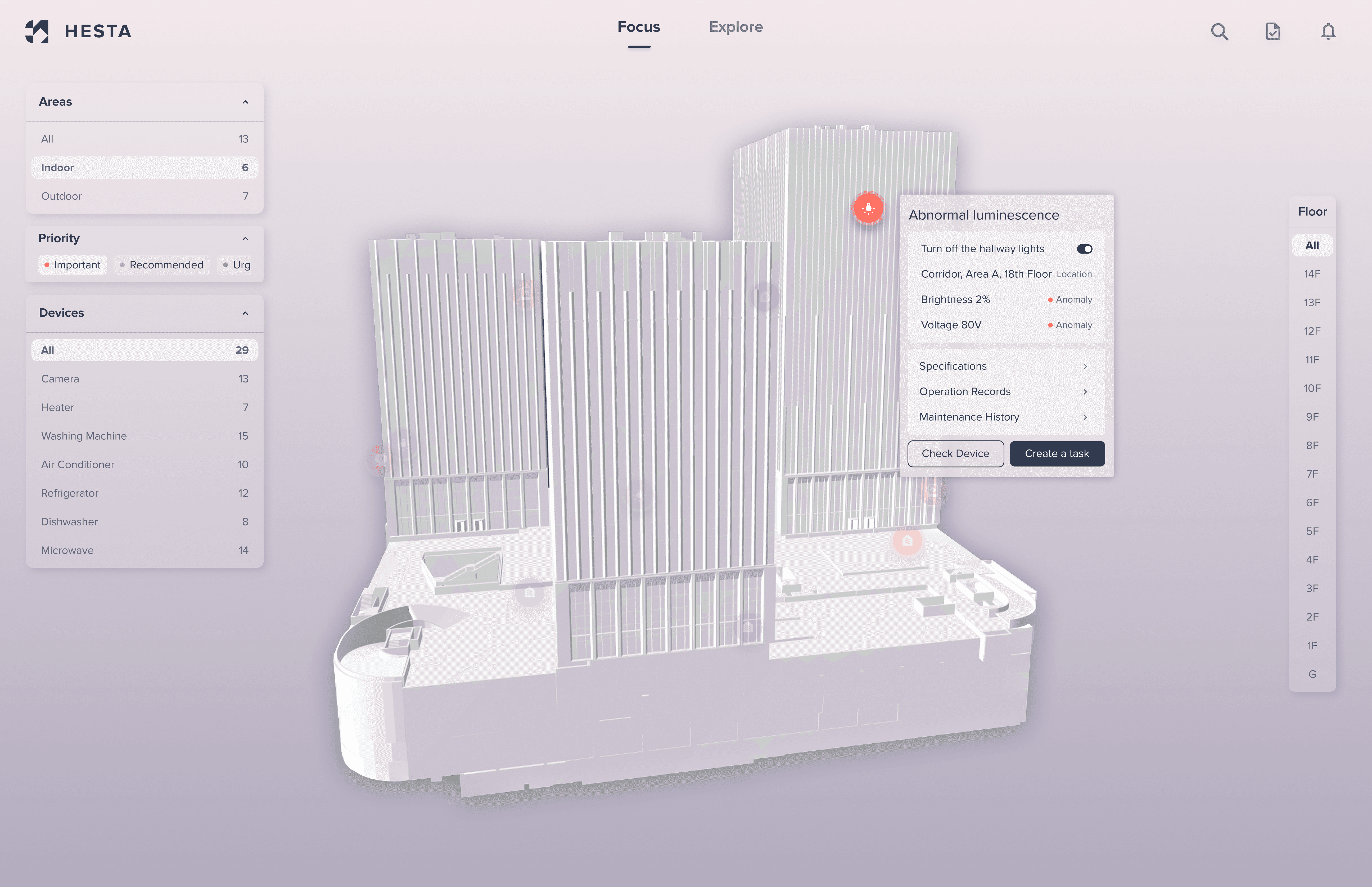The height and width of the screenshot is (887, 1372).
Task: Click the red light bulb alert marker
Action: click(x=868, y=208)
